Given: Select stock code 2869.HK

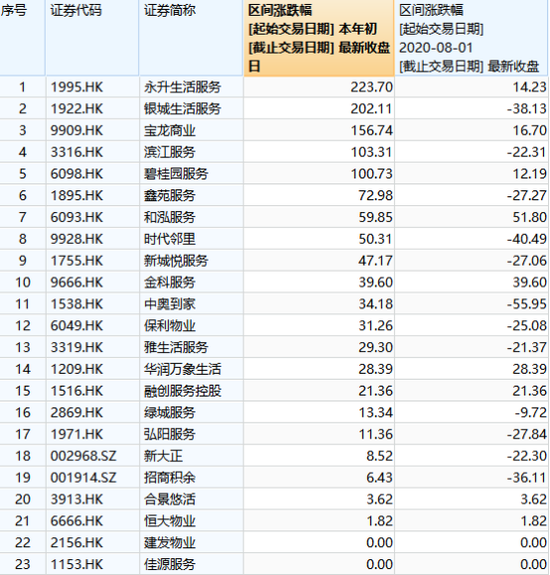Looking at the screenshot, I should (x=77, y=412).
